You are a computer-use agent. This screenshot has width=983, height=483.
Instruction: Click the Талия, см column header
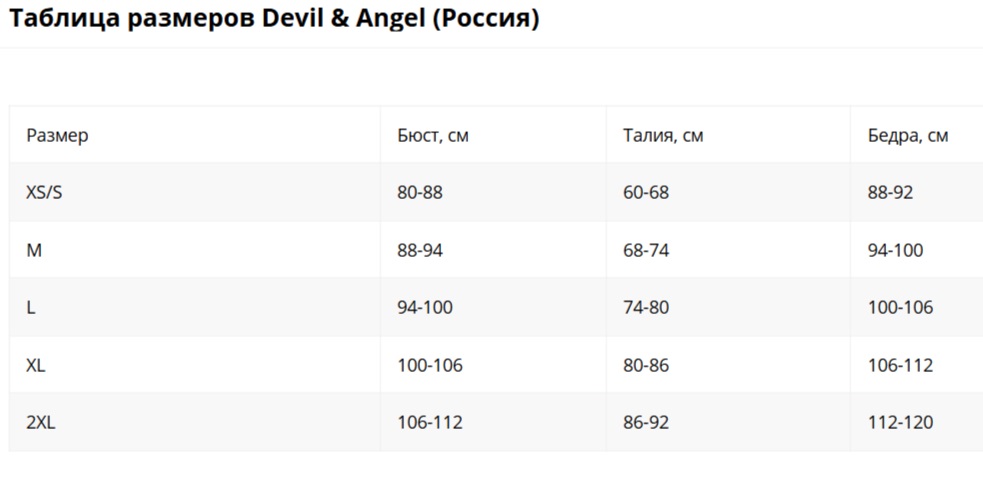tap(663, 135)
